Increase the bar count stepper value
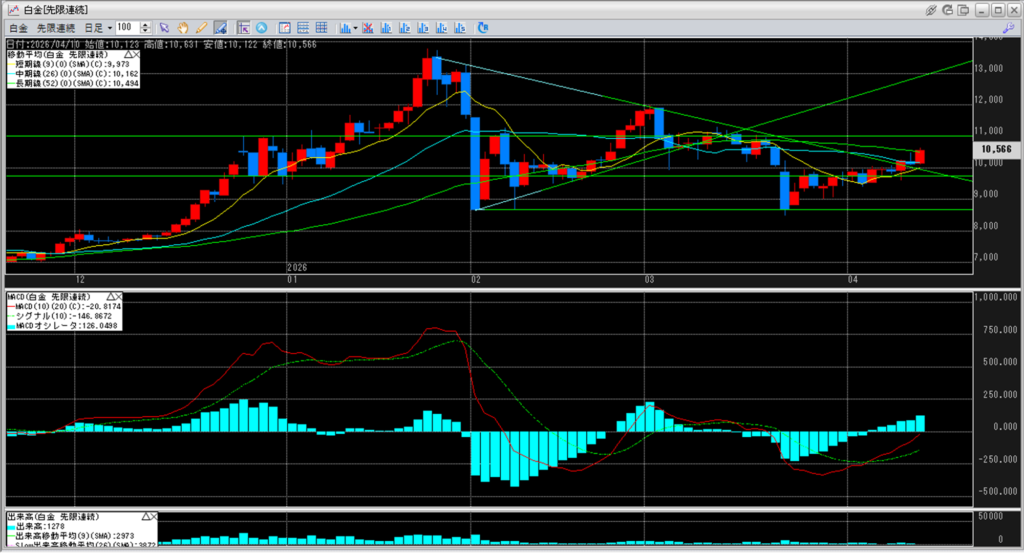 pyautogui.click(x=148, y=24)
